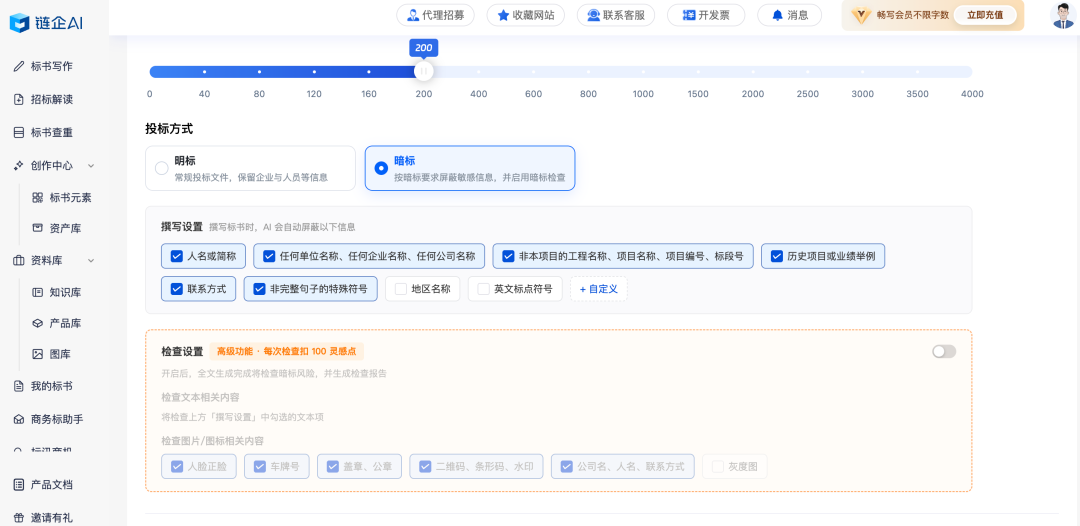The image size is (1080, 526).
Task: Click the 代理招募 button
Action: tap(435, 15)
